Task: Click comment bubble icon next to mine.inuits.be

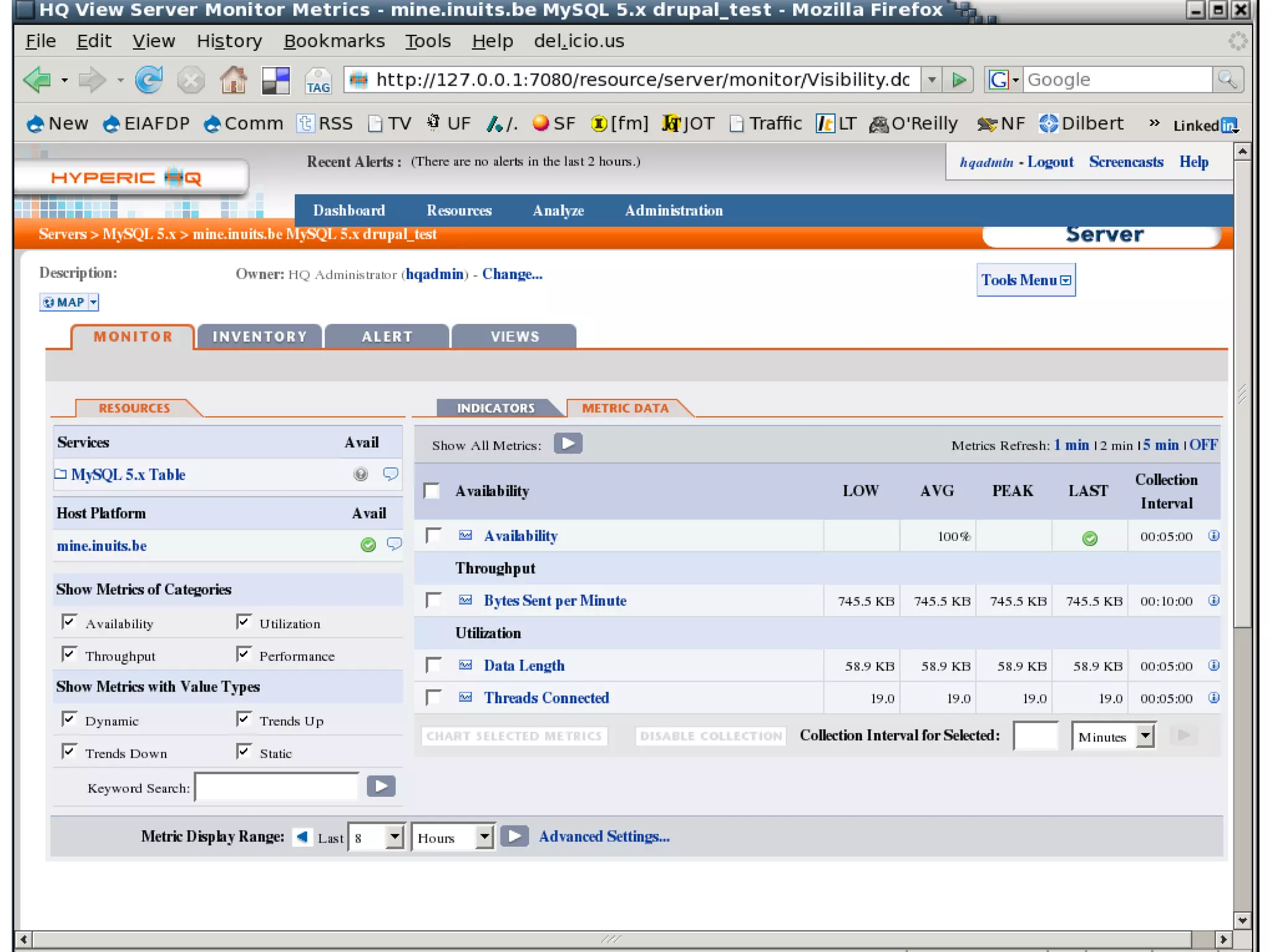Action: coord(394,544)
